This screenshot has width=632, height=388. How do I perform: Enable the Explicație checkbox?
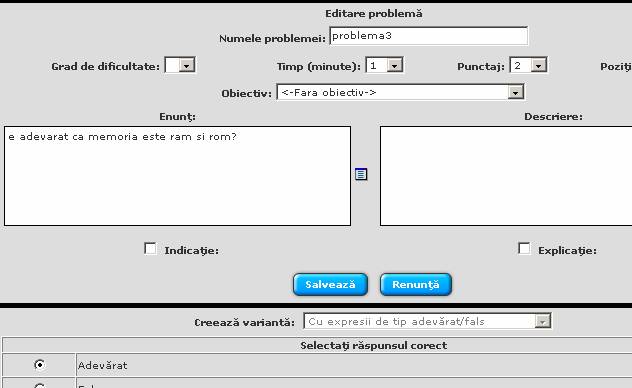click(x=524, y=249)
